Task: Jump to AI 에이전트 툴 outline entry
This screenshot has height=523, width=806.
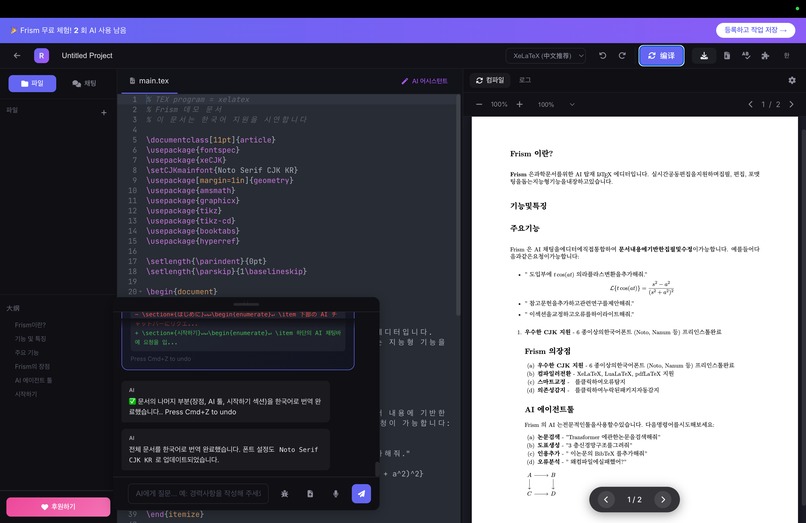Action: (x=33, y=381)
